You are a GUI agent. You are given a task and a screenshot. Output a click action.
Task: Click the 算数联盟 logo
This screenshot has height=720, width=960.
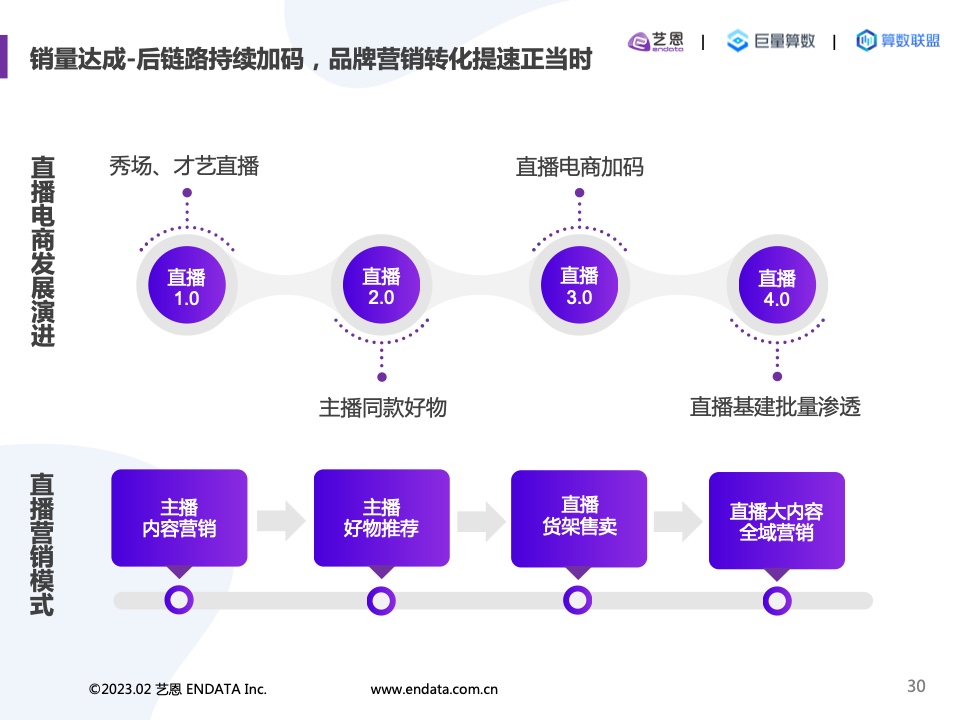coord(898,40)
